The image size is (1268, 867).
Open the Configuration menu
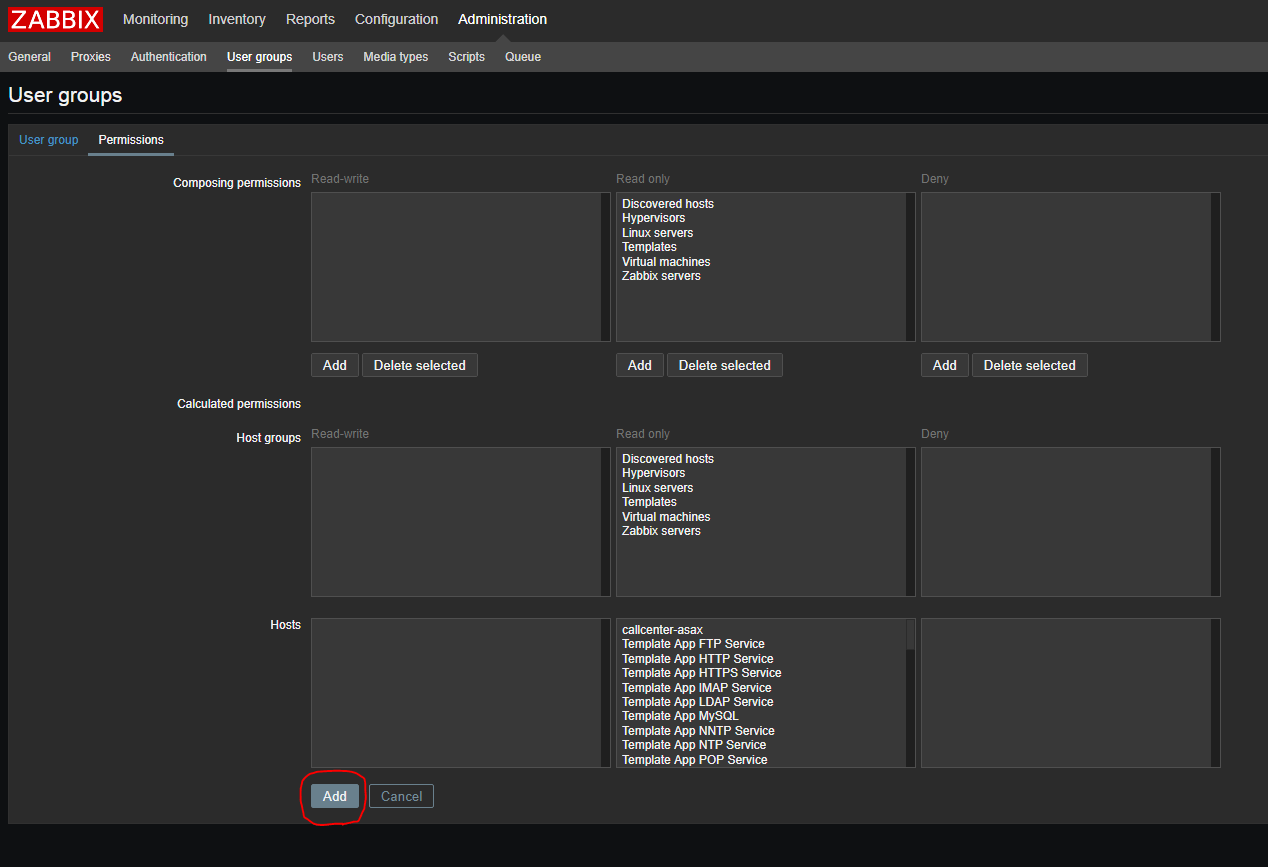pyautogui.click(x=396, y=19)
